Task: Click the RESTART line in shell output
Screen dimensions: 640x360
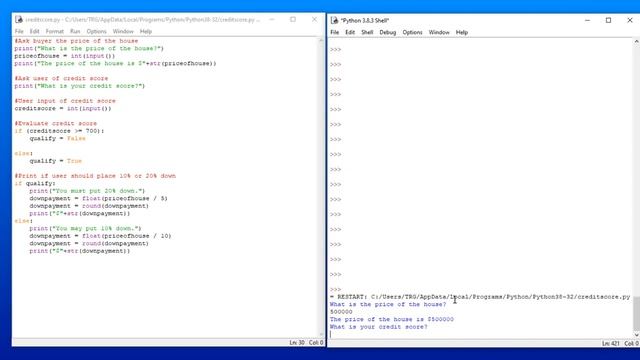Action: [480, 297]
